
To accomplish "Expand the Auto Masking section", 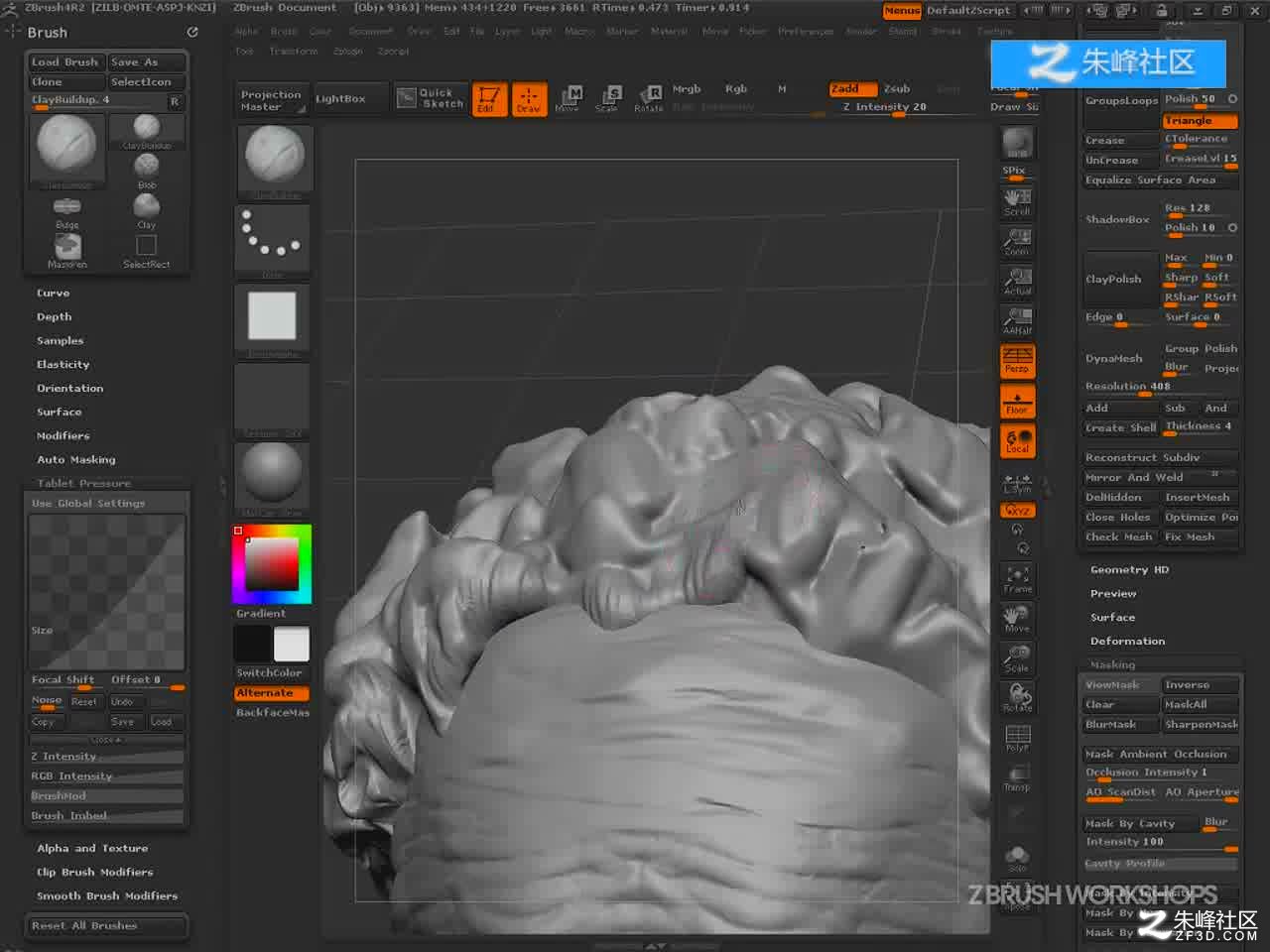I will (76, 460).
